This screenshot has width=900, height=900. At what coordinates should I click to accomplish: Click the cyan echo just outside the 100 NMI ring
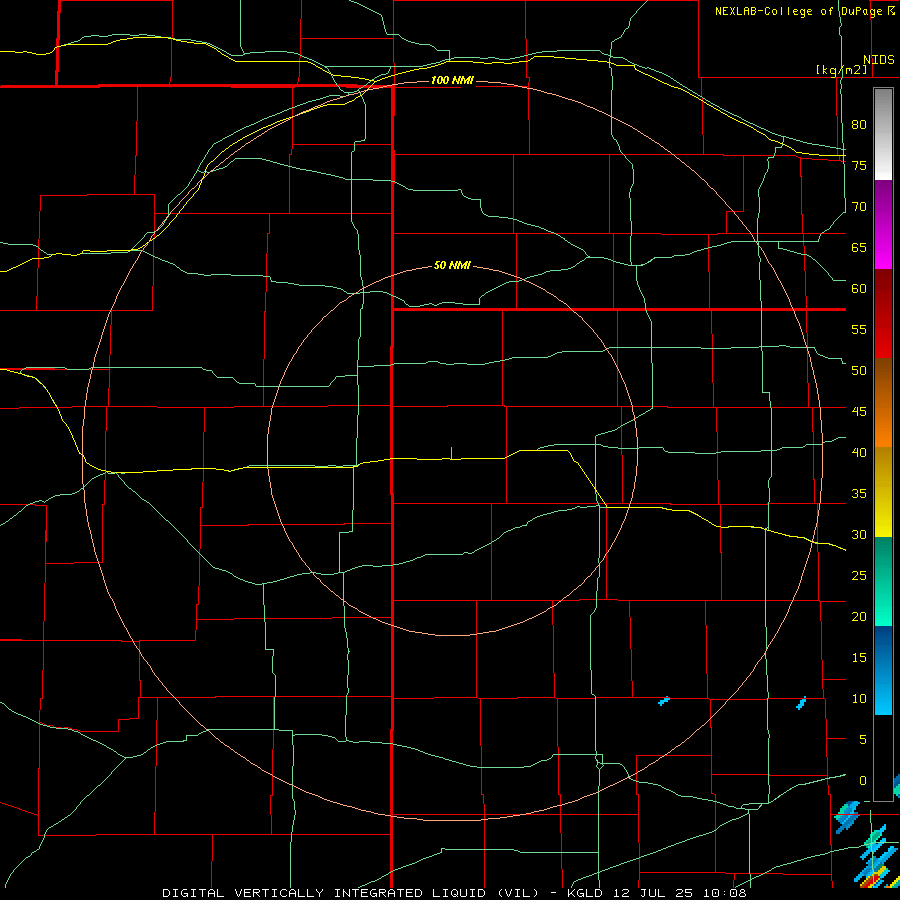click(x=802, y=703)
